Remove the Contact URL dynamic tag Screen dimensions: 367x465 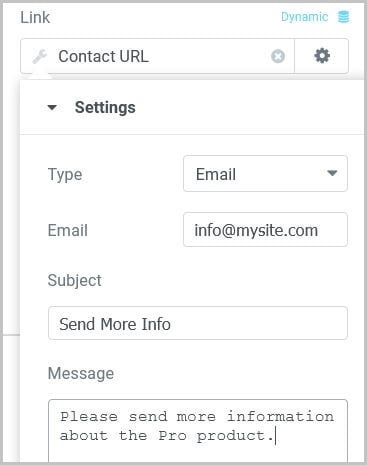278,56
